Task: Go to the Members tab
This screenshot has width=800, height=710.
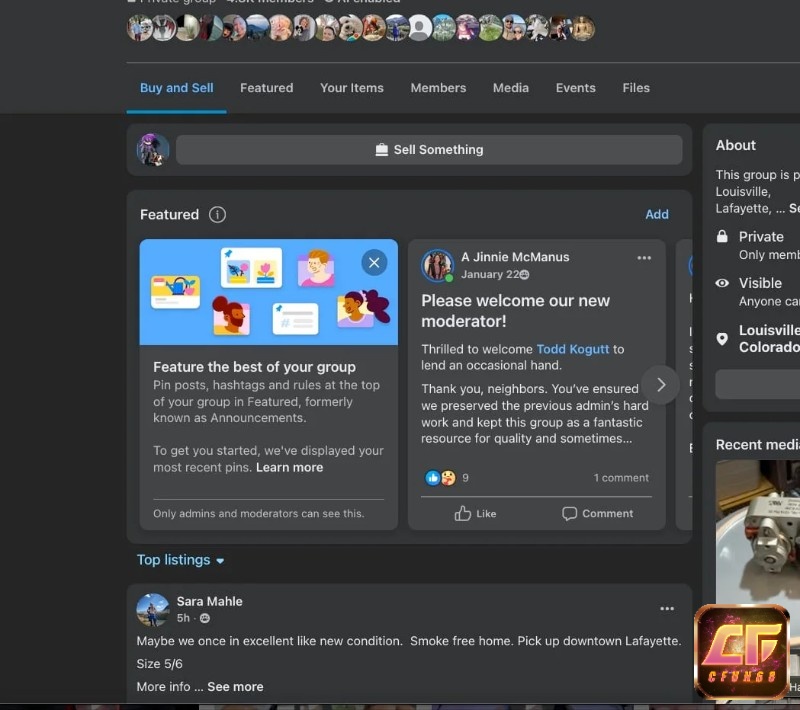Action: pos(438,88)
